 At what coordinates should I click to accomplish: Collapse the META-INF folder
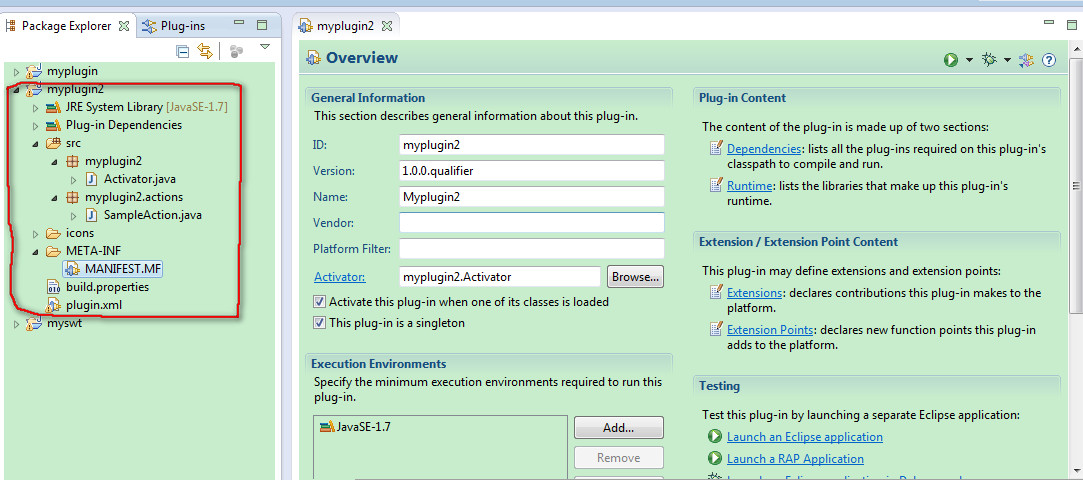[x=36, y=251]
